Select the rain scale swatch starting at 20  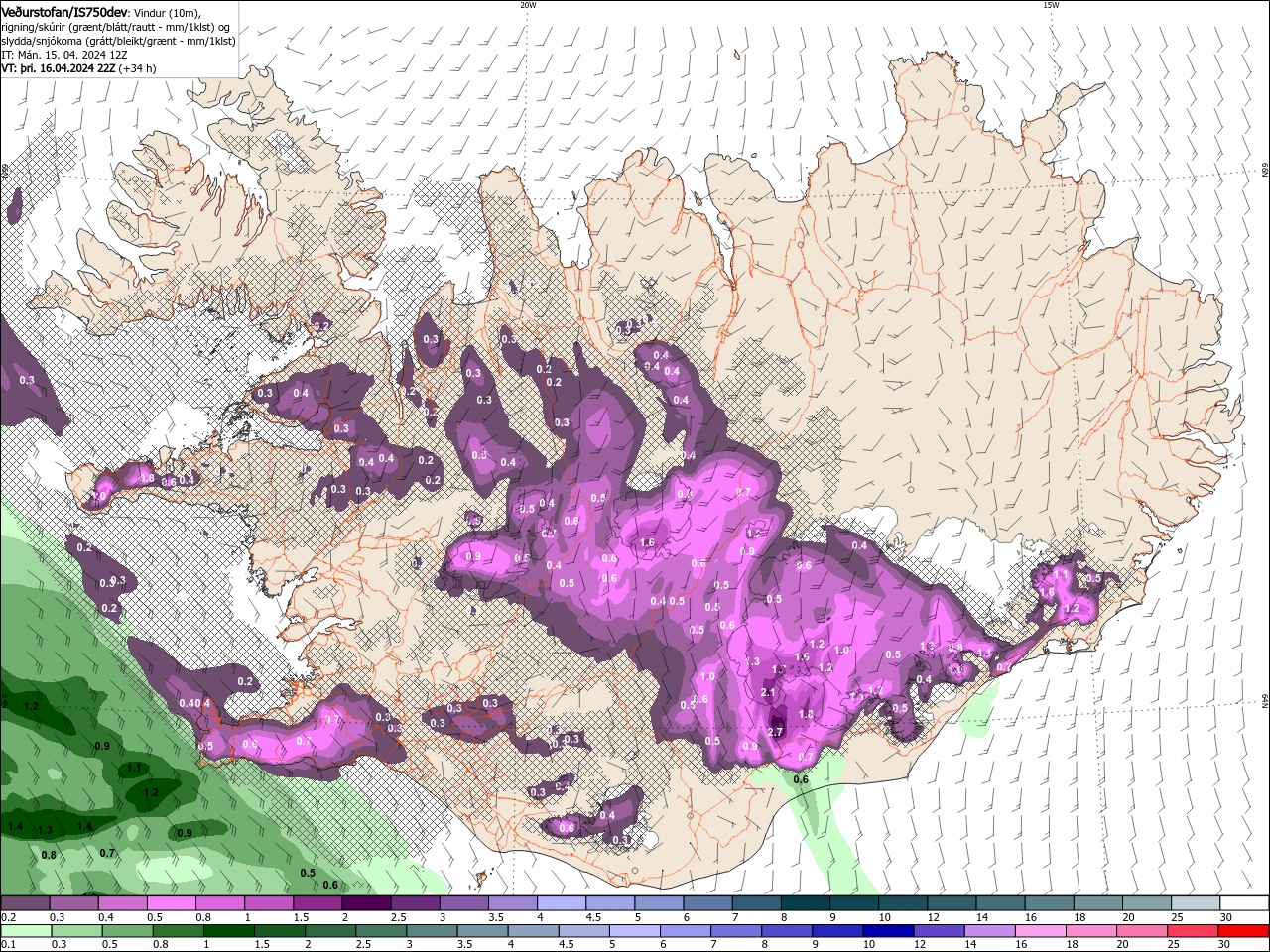tap(1140, 931)
